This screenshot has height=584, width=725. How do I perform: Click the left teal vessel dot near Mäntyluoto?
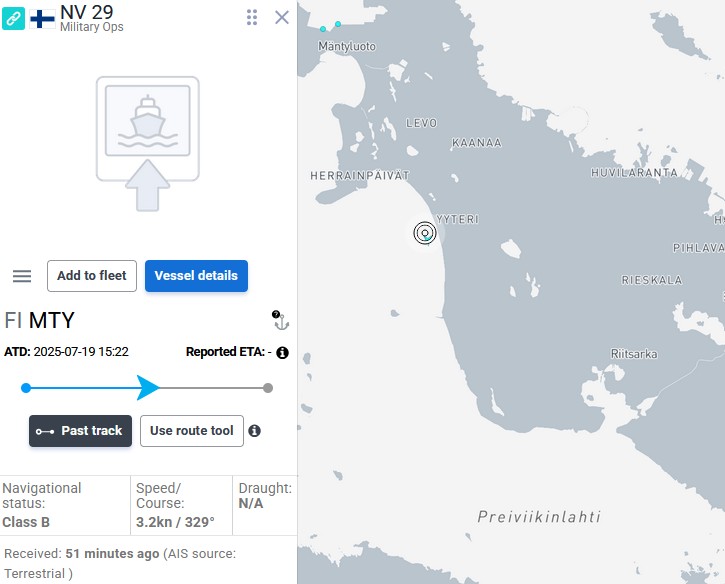pyautogui.click(x=323, y=29)
